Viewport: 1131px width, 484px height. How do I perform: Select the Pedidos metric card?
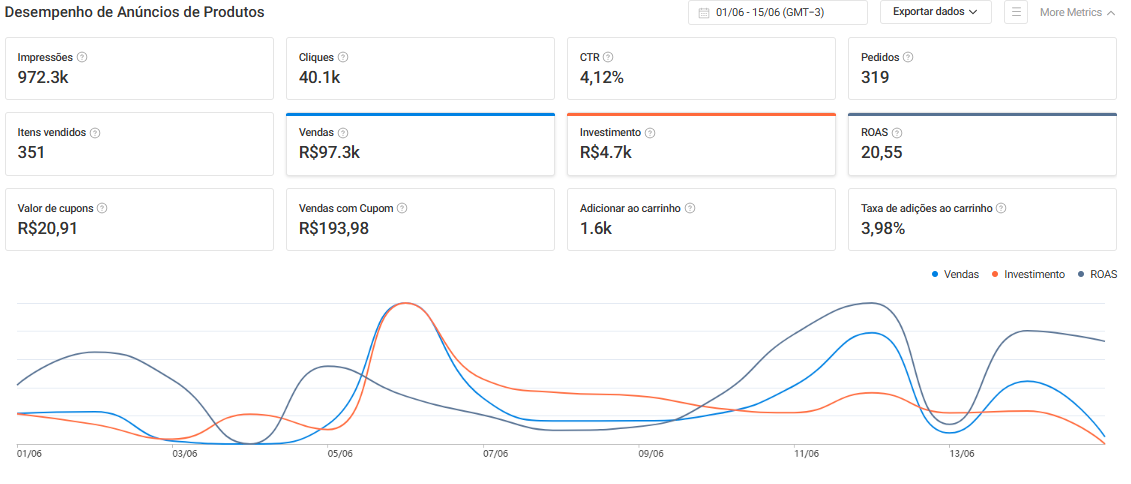(x=982, y=69)
